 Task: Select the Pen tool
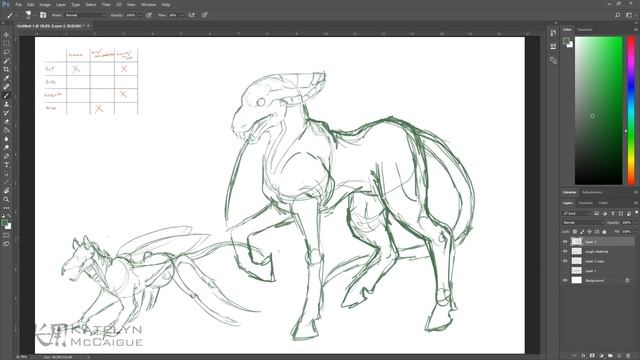pyautogui.click(x=6, y=156)
